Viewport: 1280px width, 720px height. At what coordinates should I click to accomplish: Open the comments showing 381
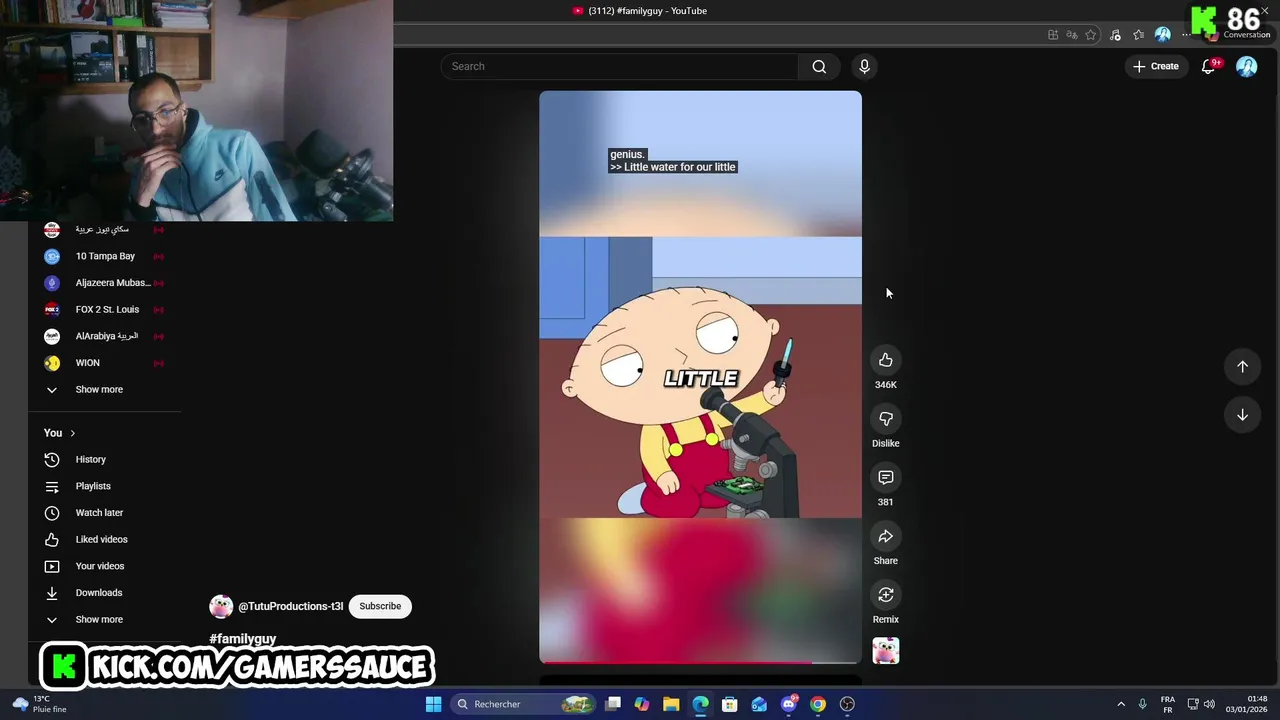pos(885,478)
